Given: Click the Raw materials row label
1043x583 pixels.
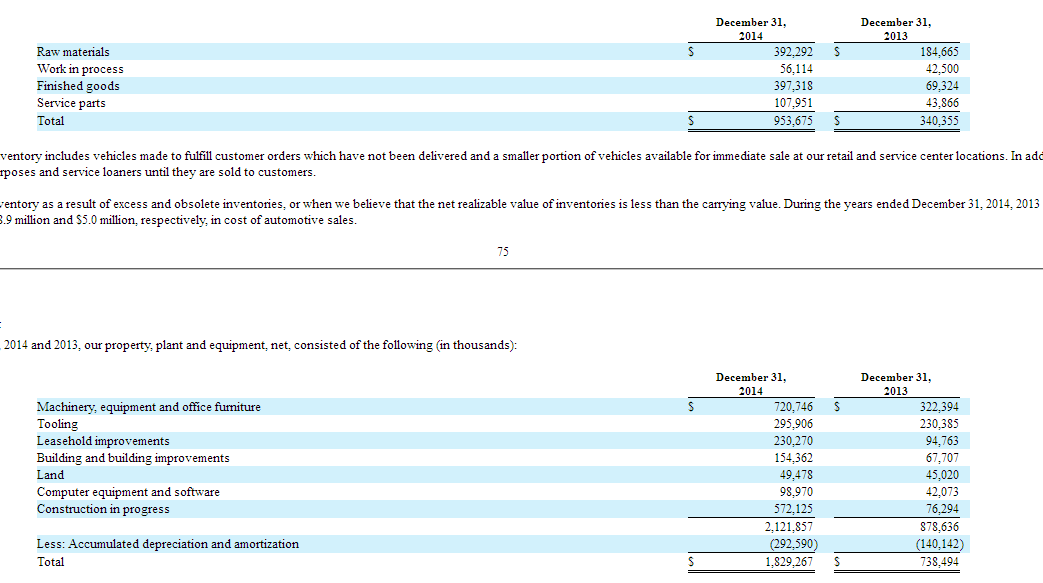Looking at the screenshot, I should pos(73,52).
